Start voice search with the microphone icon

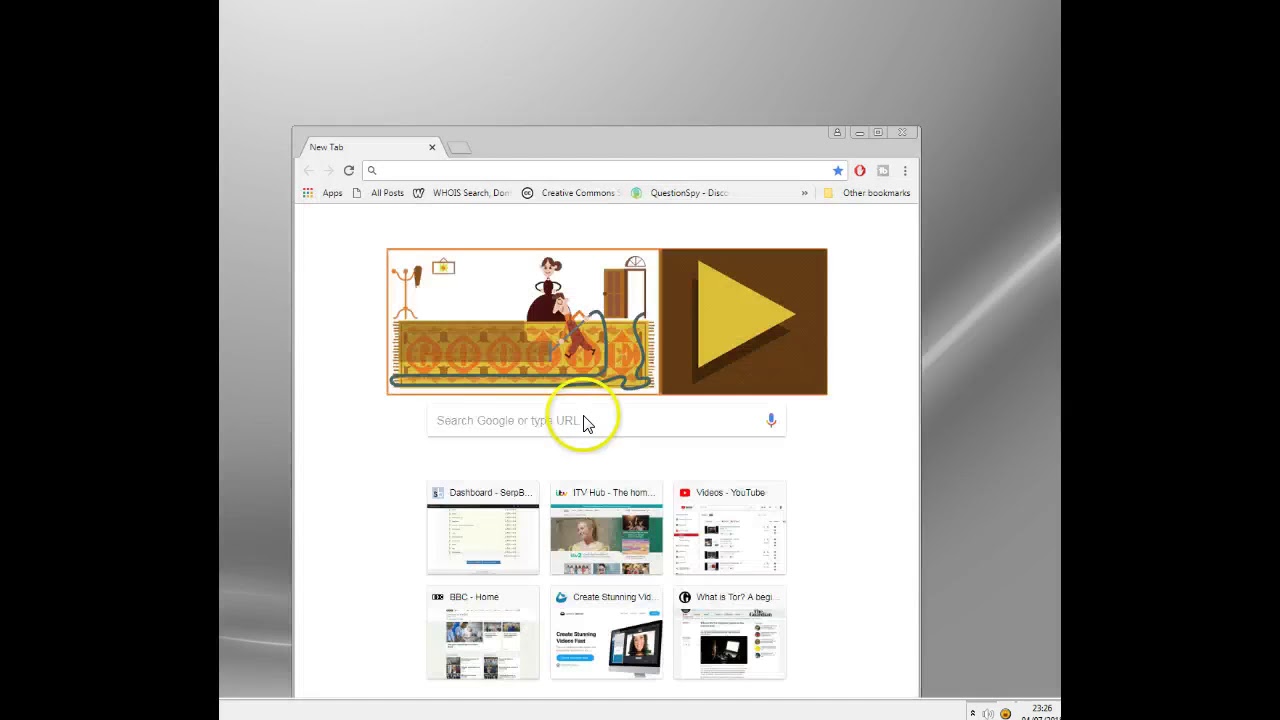(771, 421)
